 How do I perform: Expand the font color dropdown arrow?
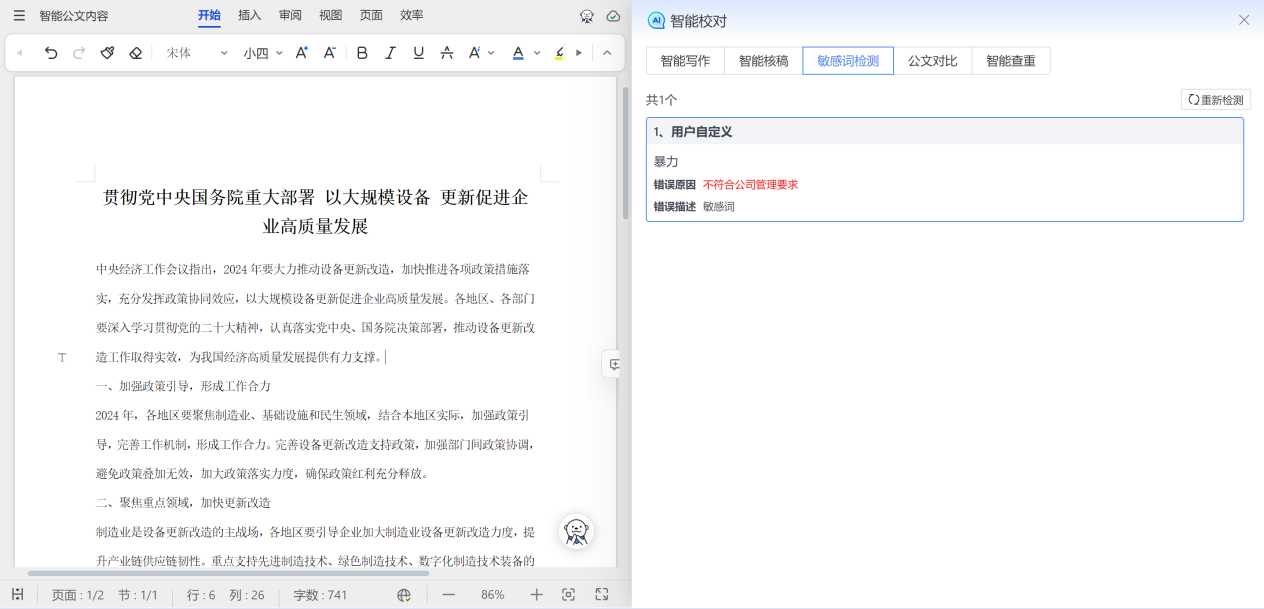[x=537, y=53]
